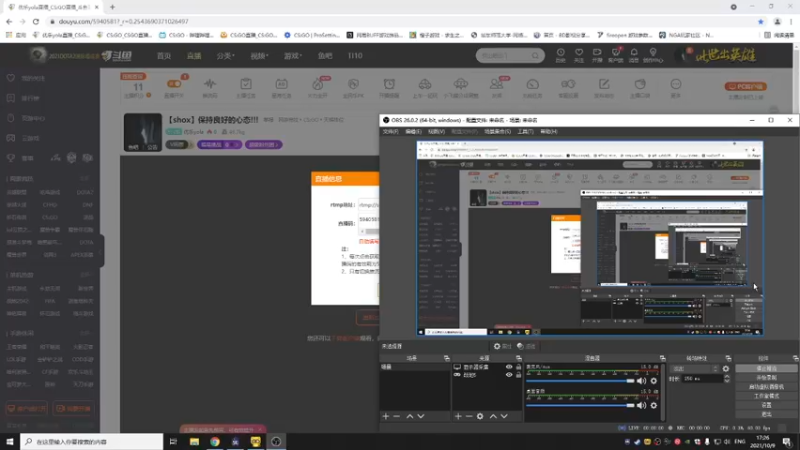Open settings gear for the 麦克风/Aux mixer channel

pyautogui.click(x=654, y=381)
